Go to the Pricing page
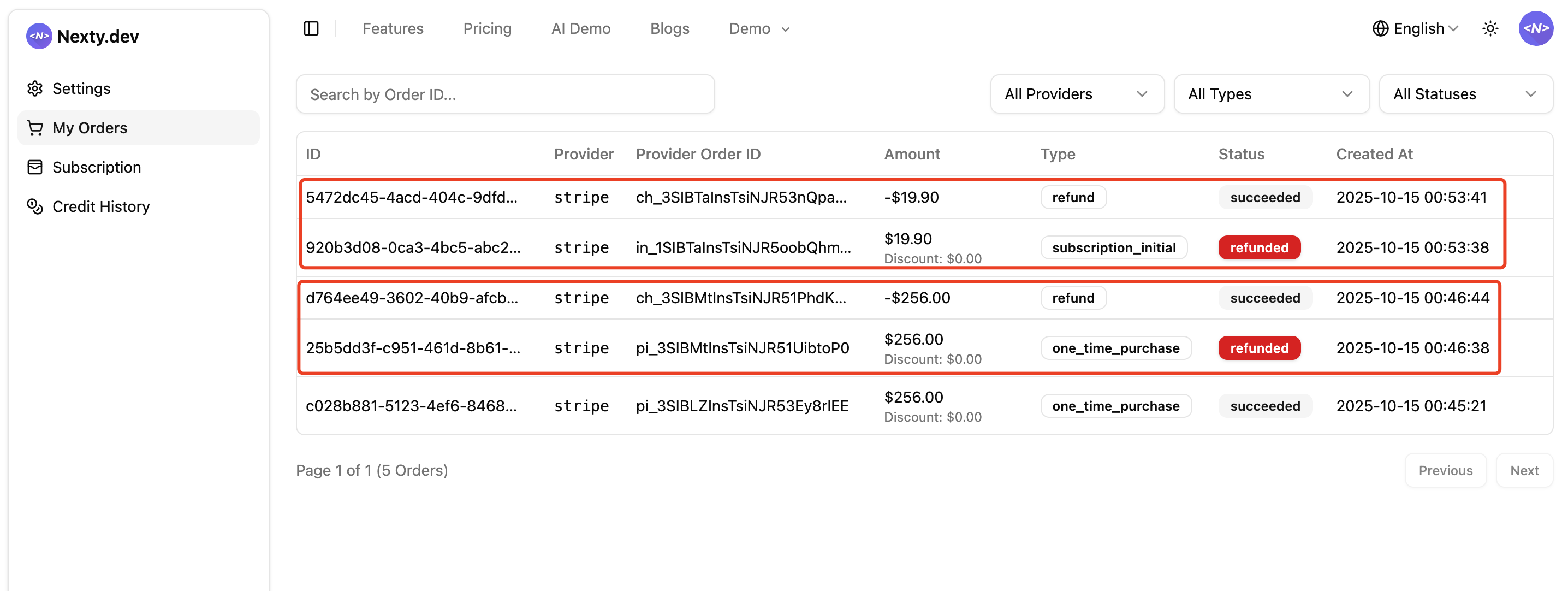 pyautogui.click(x=487, y=28)
